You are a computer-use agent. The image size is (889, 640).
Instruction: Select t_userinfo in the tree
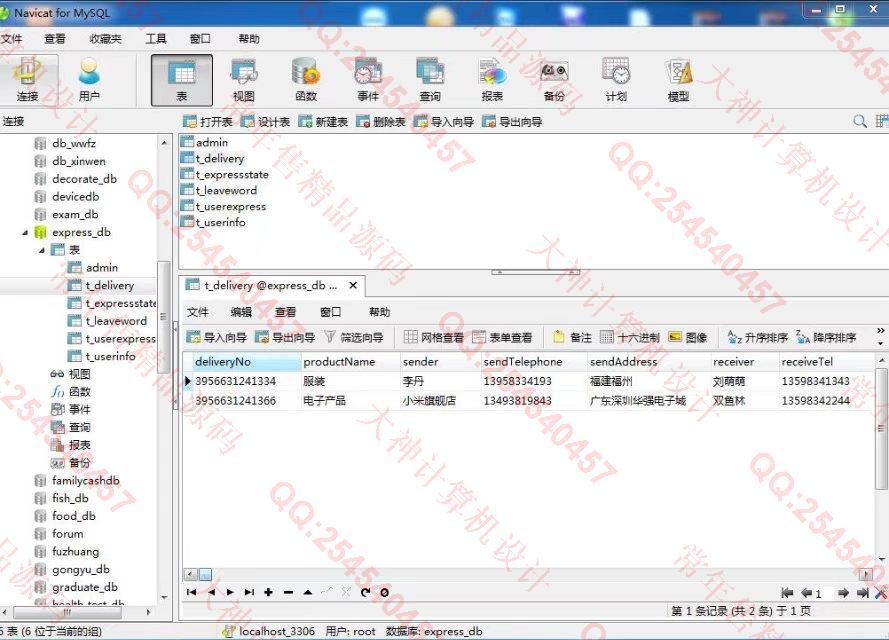pyautogui.click(x=110, y=356)
